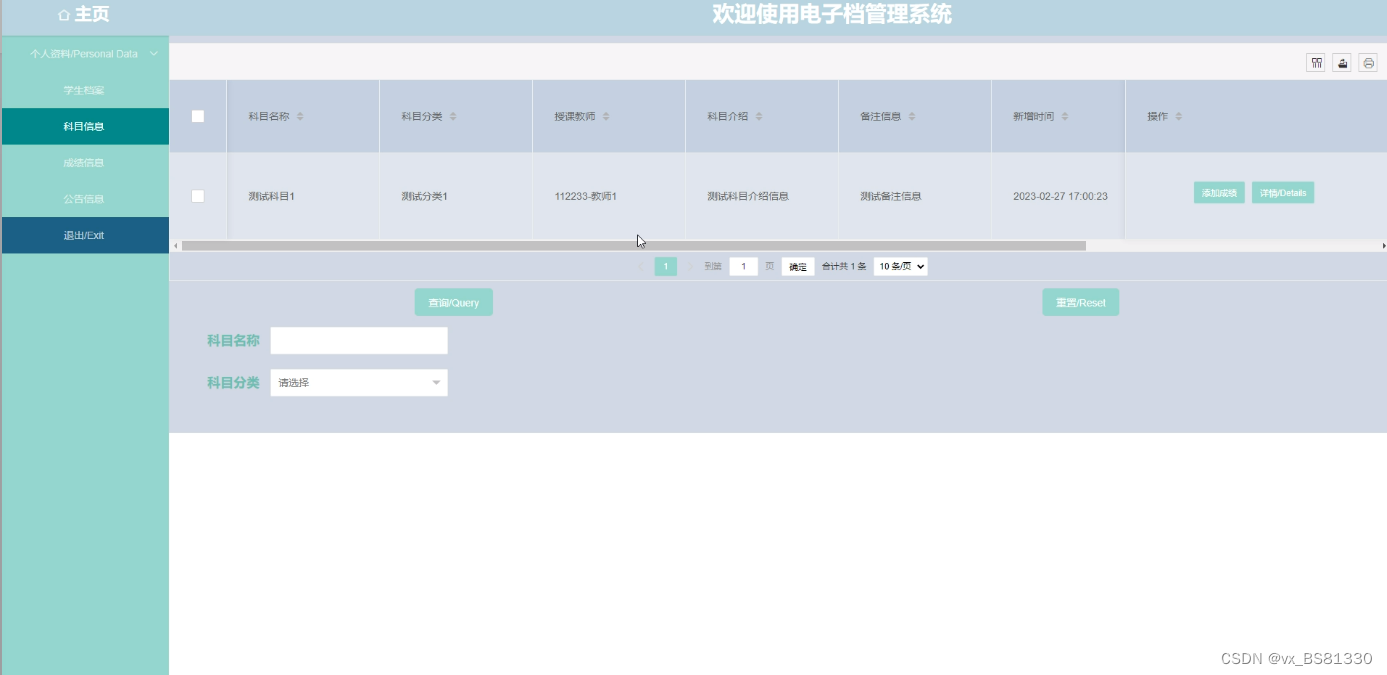This screenshot has width=1387, height=675.
Task: Go to 主页 home icon link
Action: (x=84, y=15)
